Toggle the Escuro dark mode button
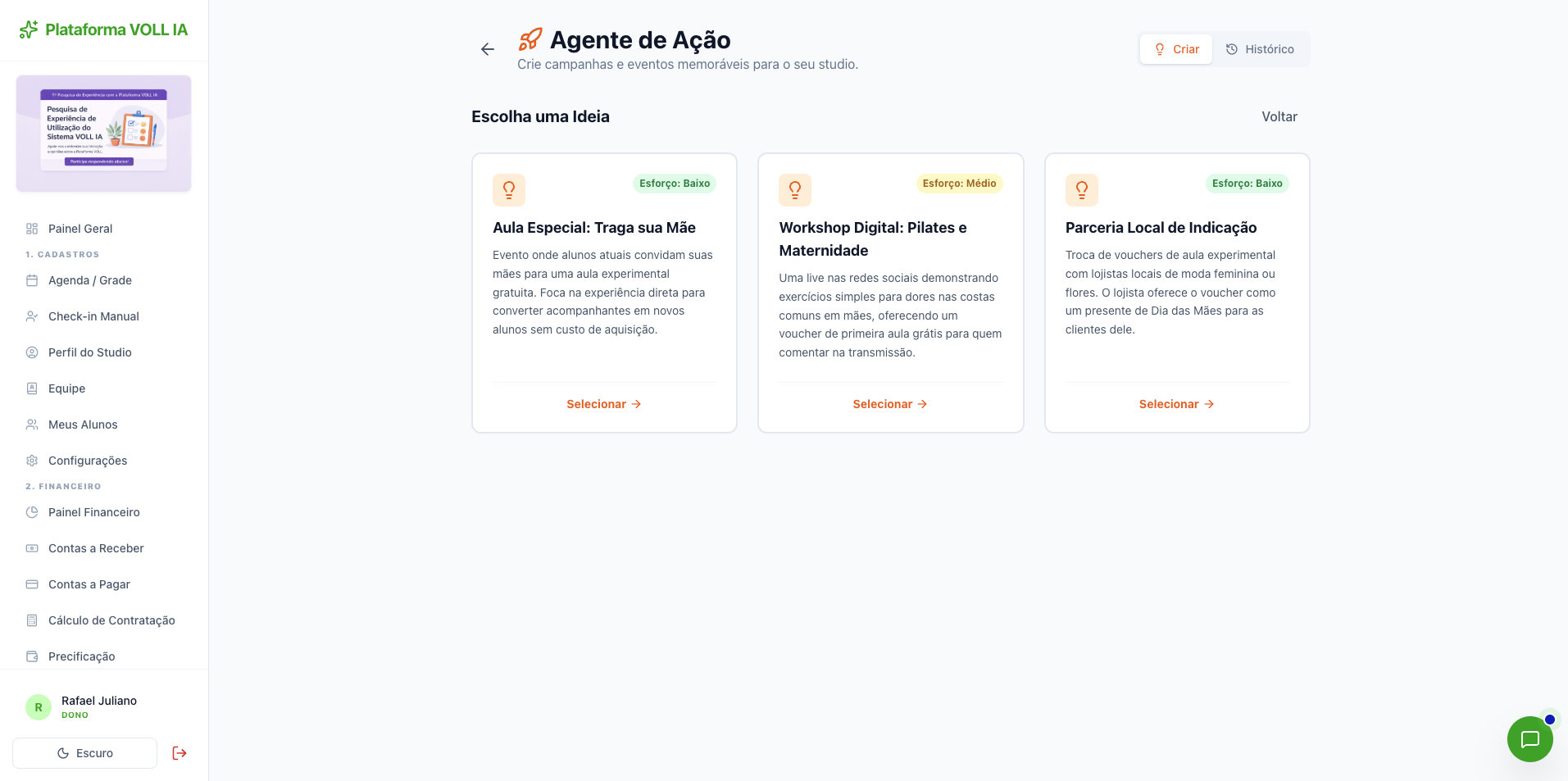Screen dimensions: 1568x781 pos(85,753)
